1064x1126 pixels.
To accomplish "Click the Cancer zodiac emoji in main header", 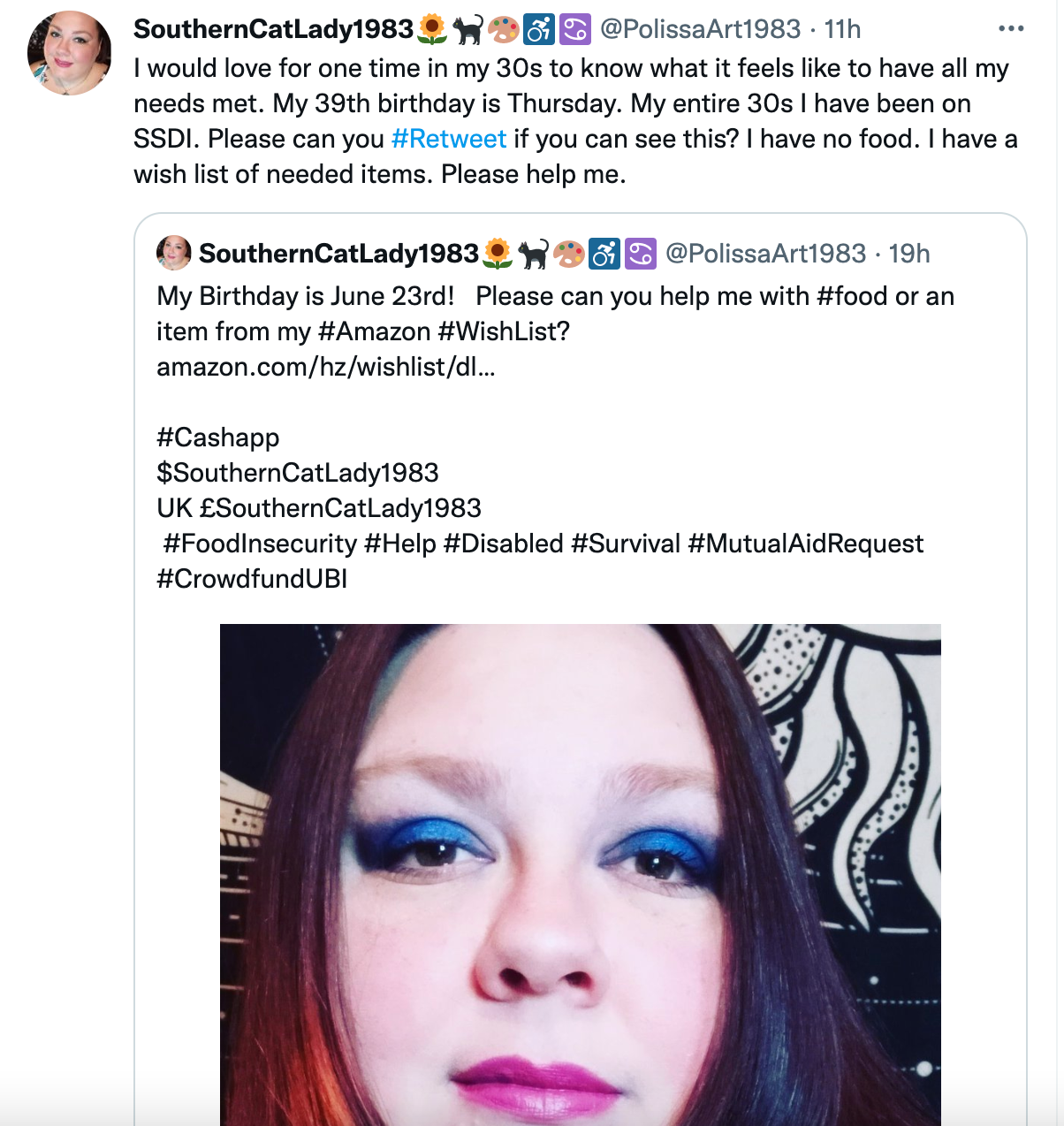I will 575,30.
